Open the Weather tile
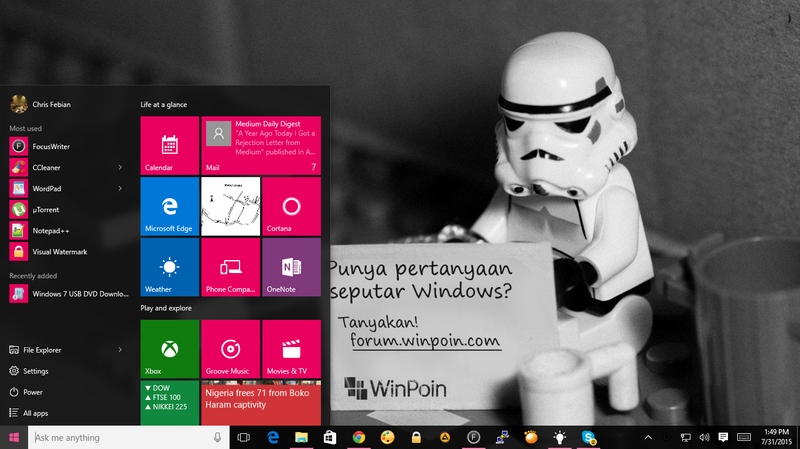 169,267
